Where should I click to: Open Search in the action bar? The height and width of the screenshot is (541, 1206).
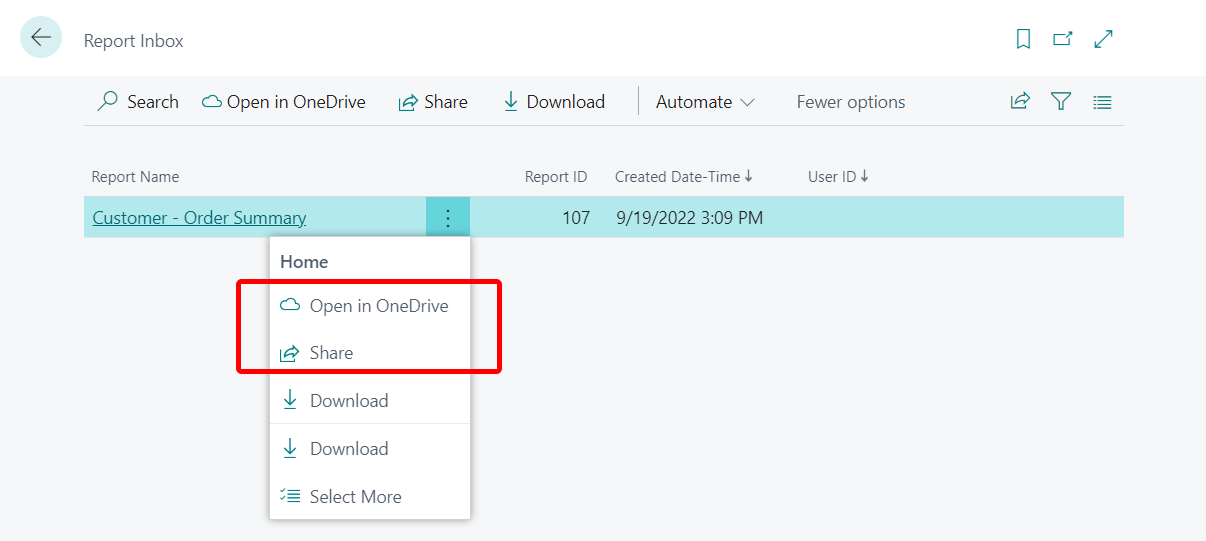tap(138, 102)
